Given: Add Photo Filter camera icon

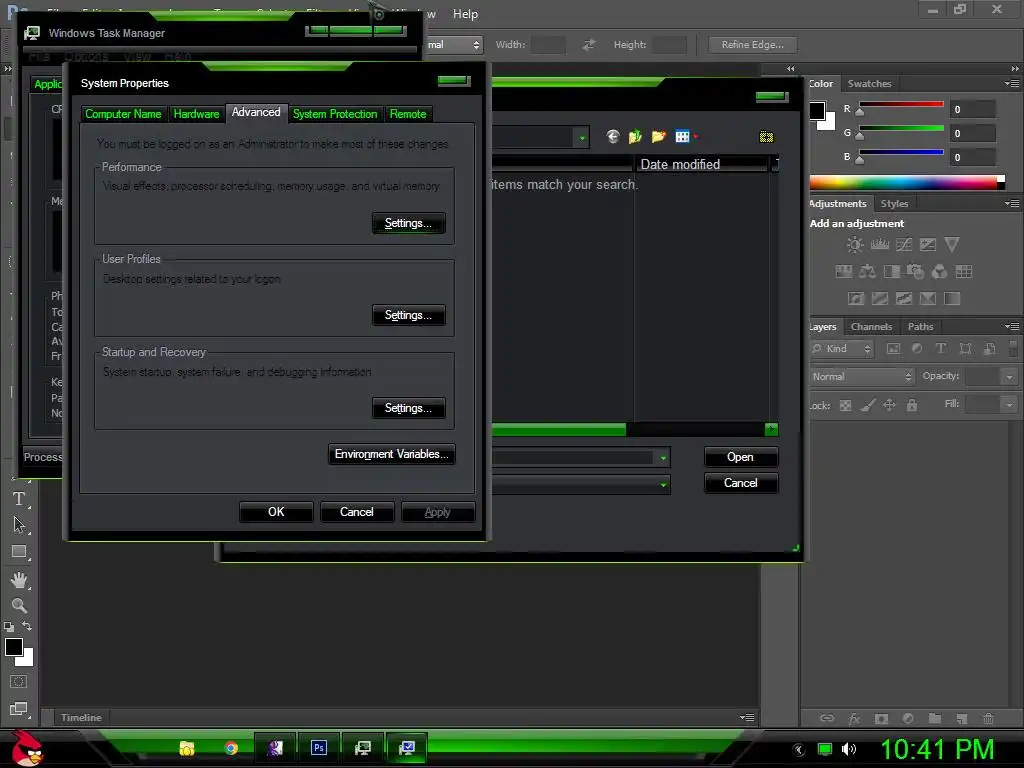Looking at the screenshot, I should pyautogui.click(x=916, y=271).
